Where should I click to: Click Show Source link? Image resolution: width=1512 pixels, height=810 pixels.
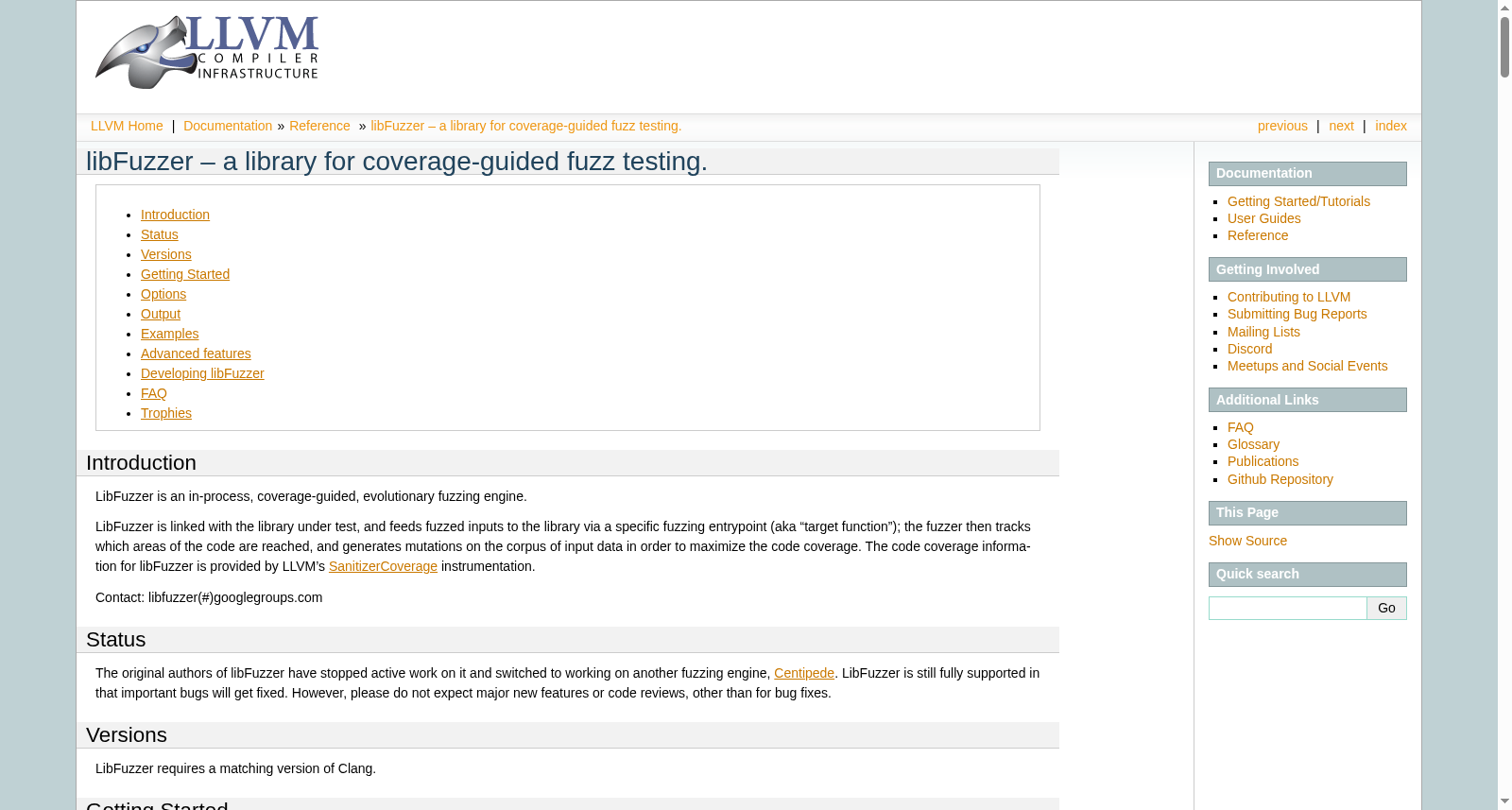tap(1247, 541)
